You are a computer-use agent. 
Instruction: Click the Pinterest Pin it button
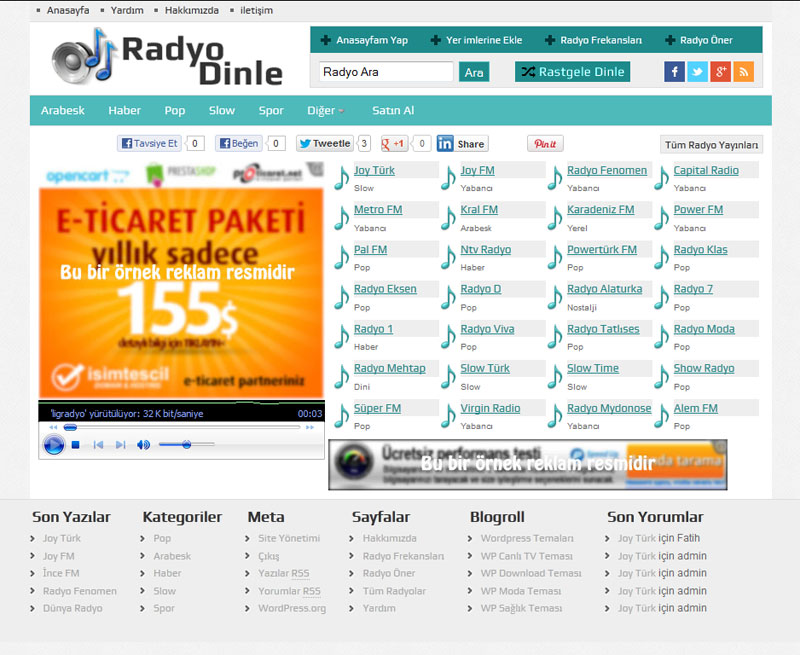coord(545,144)
